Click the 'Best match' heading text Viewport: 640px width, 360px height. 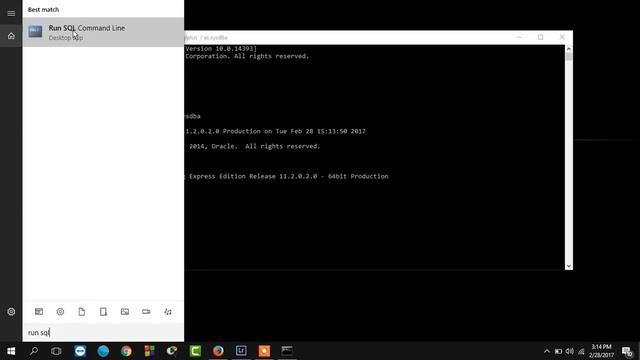[x=43, y=9]
